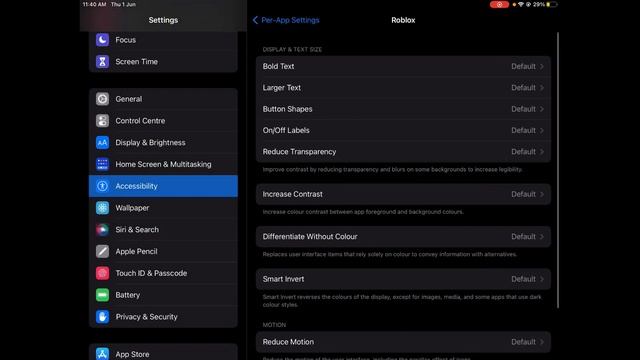Image resolution: width=640 pixels, height=360 pixels.
Task: Tap the red screen recording indicator
Action: [x=499, y=4]
